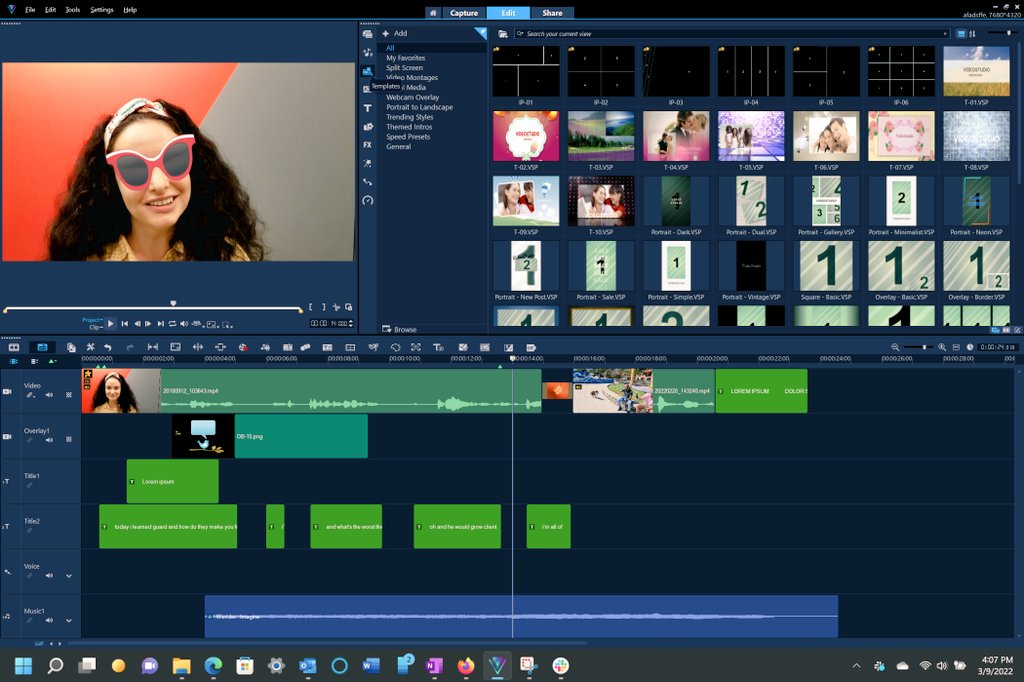The height and width of the screenshot is (682, 1024).
Task: Toggle repeat playback loop button
Action: pos(172,323)
